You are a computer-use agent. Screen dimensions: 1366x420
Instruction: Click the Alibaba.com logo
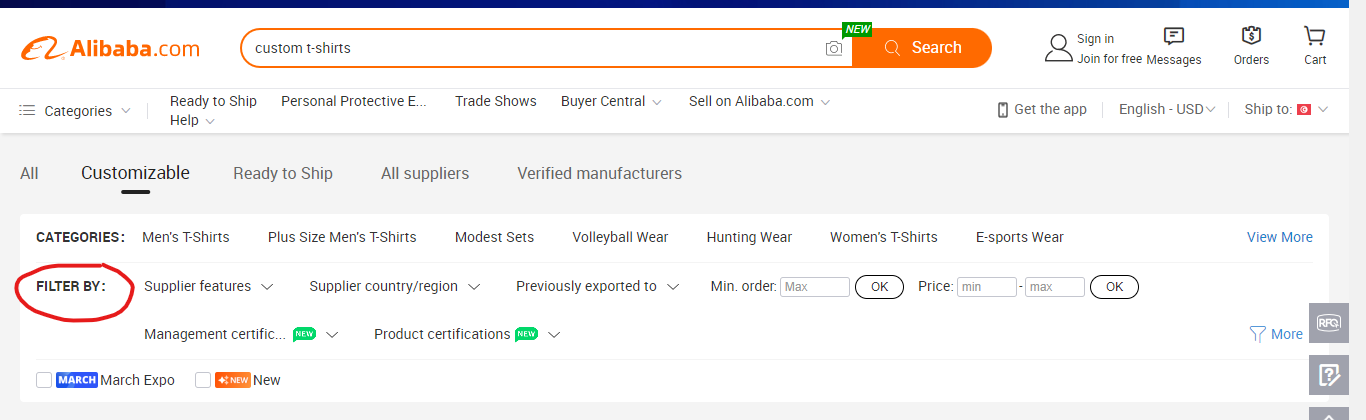coord(110,48)
